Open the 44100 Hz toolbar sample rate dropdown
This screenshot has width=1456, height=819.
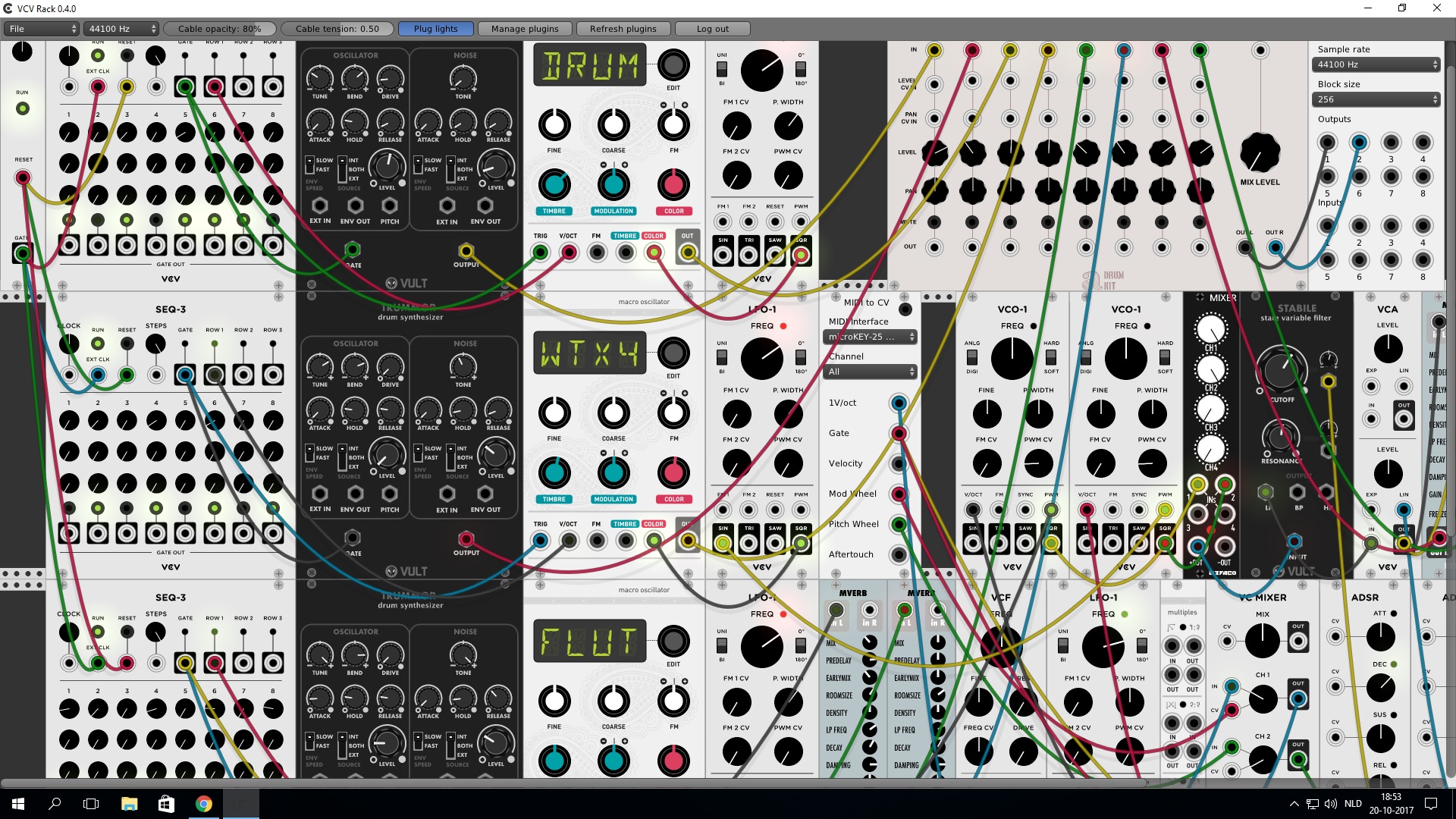pyautogui.click(x=121, y=29)
